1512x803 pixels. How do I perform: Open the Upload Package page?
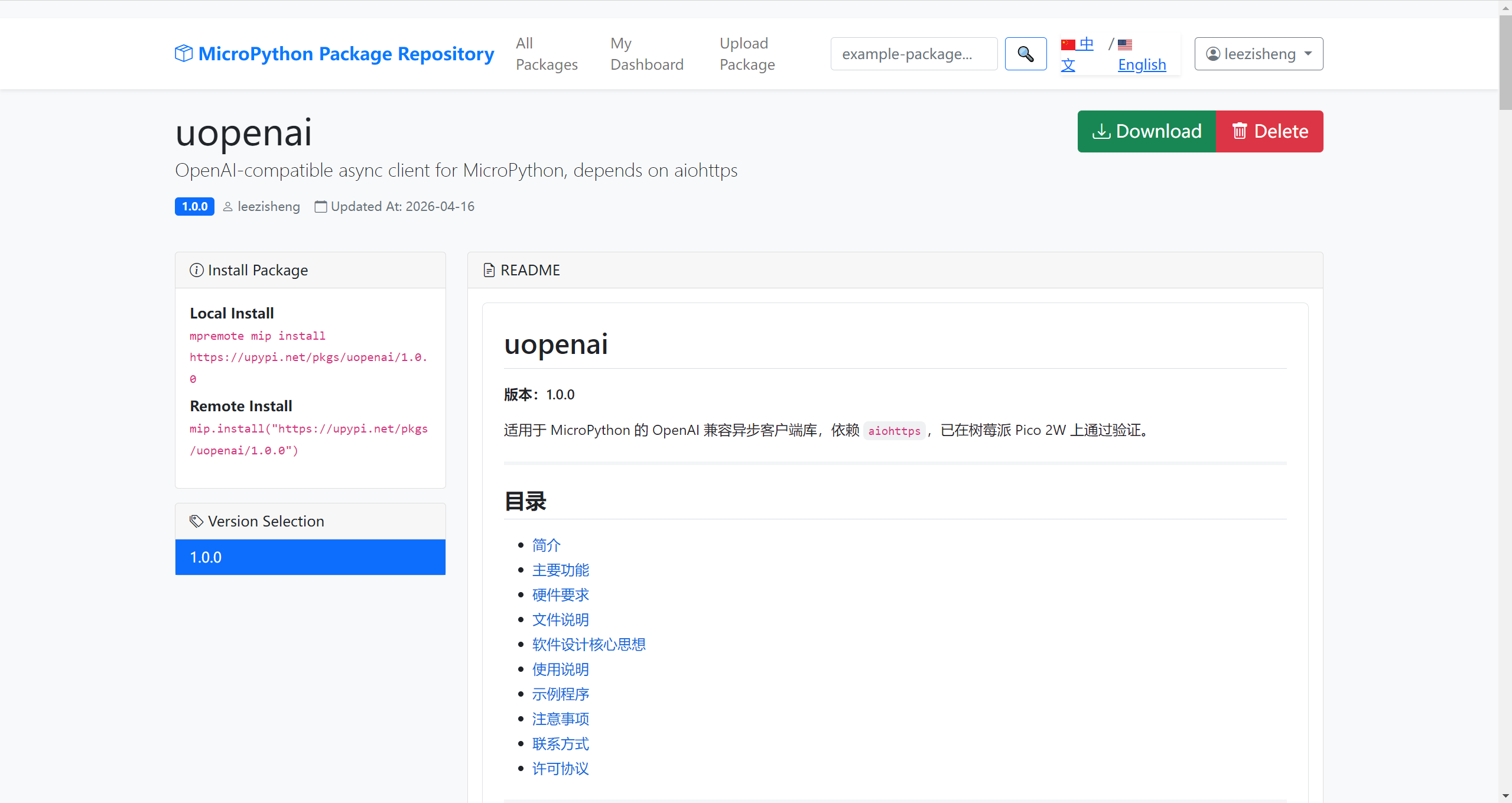coord(747,54)
